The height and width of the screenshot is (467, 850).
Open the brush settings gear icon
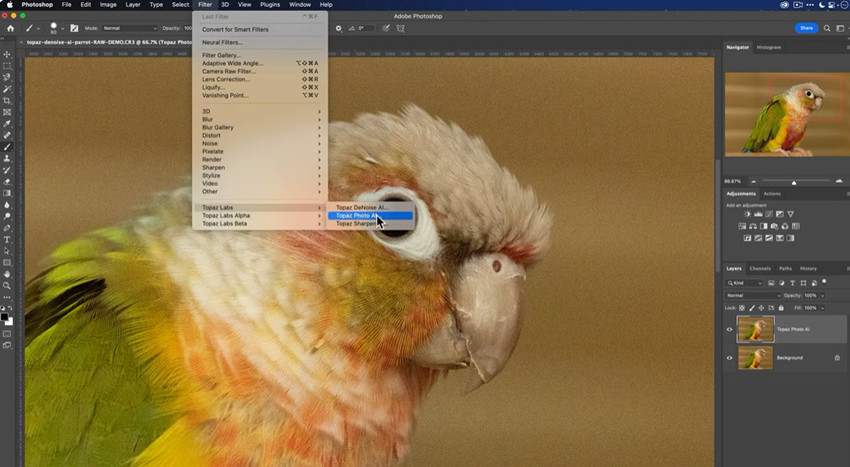pyautogui.click(x=339, y=28)
